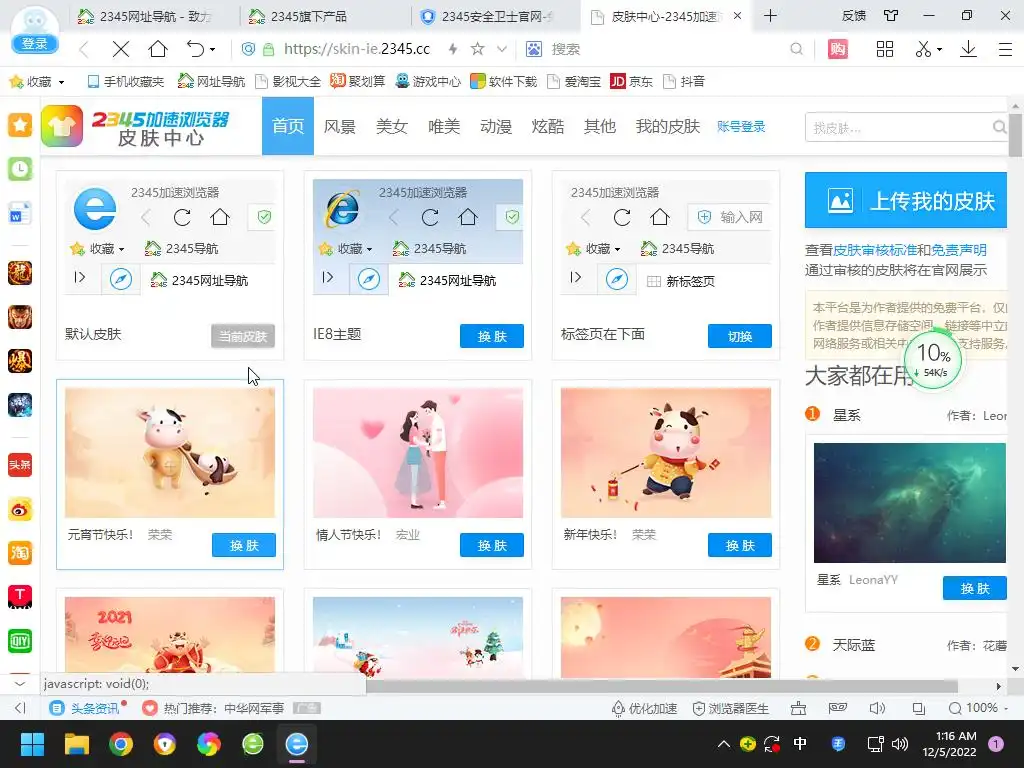
Task: Open the downloads arrow icon
Action: click(x=968, y=49)
